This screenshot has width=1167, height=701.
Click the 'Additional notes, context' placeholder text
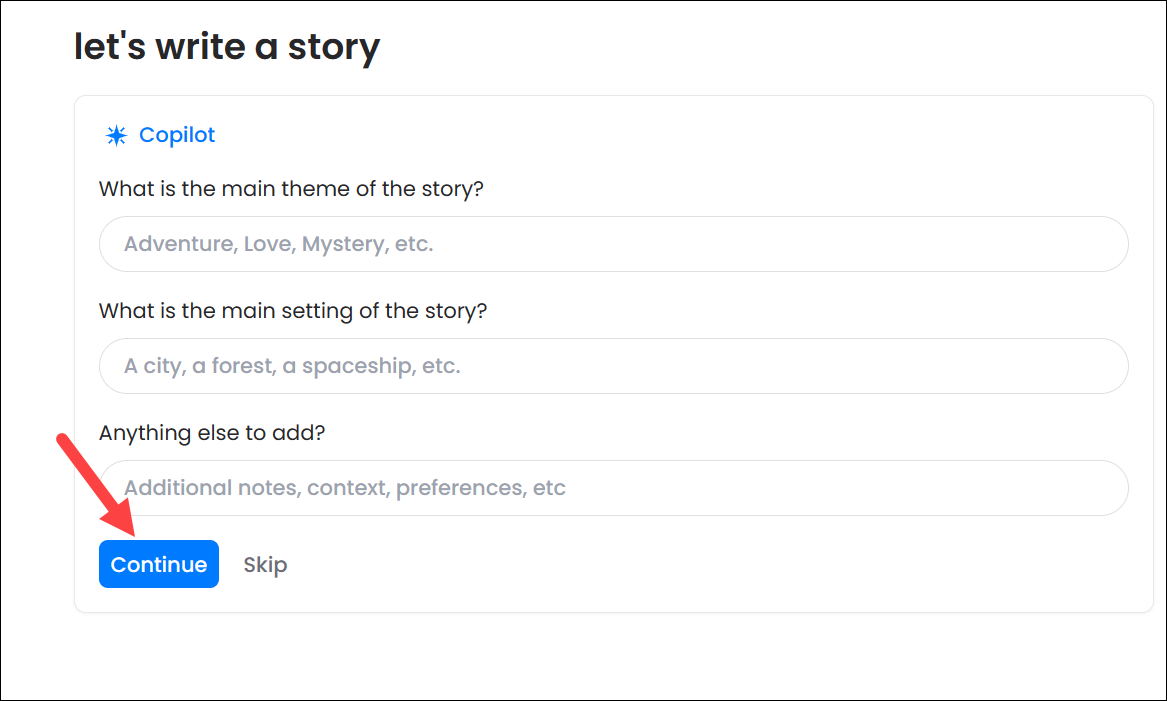(x=345, y=488)
